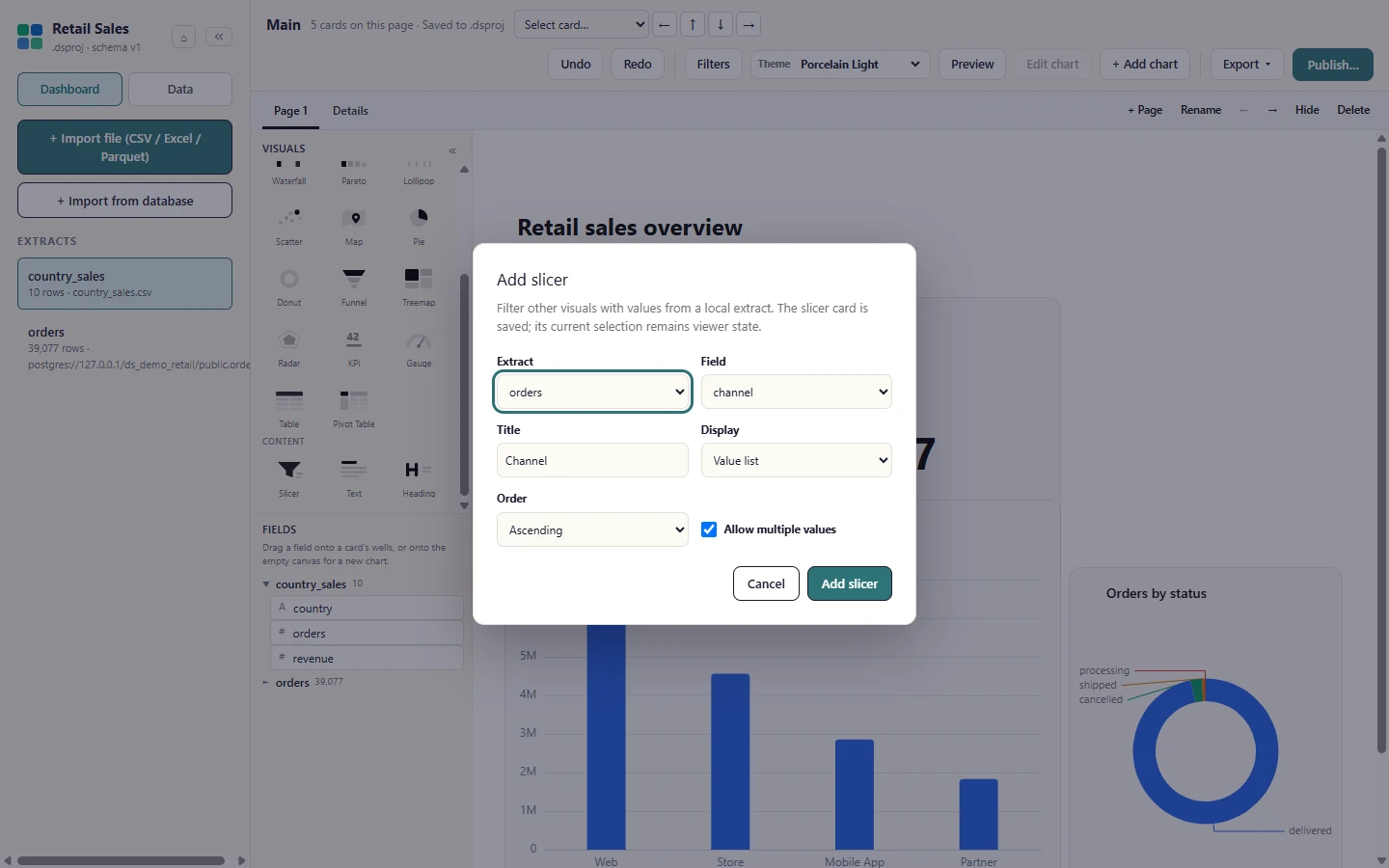Insert a Heading content block

click(x=419, y=478)
